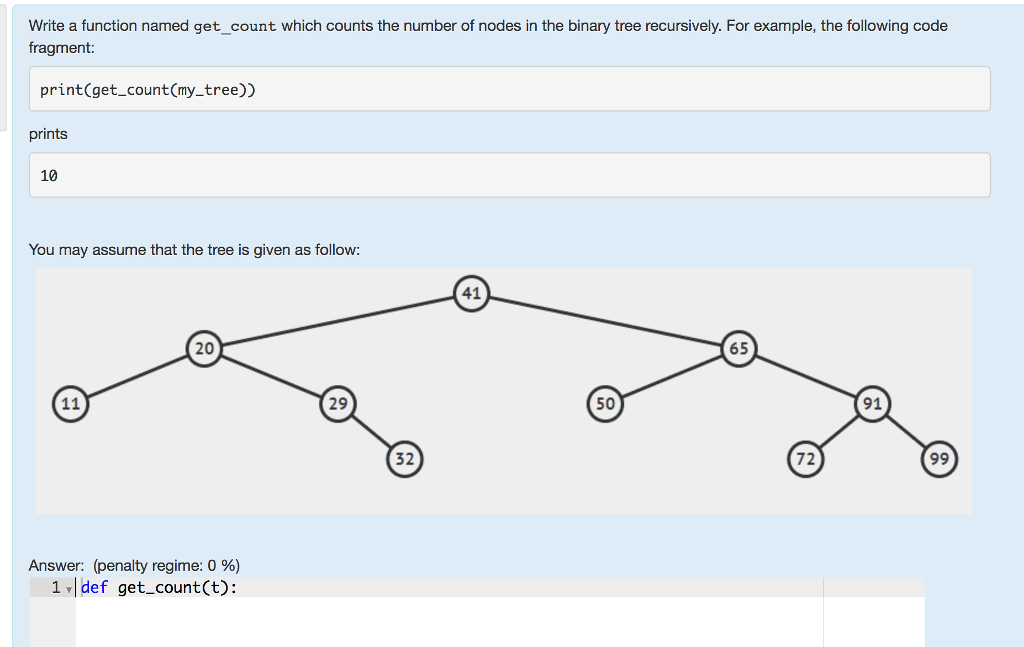Viewport: 1024px width, 647px height.
Task: Click the root node labeled 41
Action: tap(470, 294)
